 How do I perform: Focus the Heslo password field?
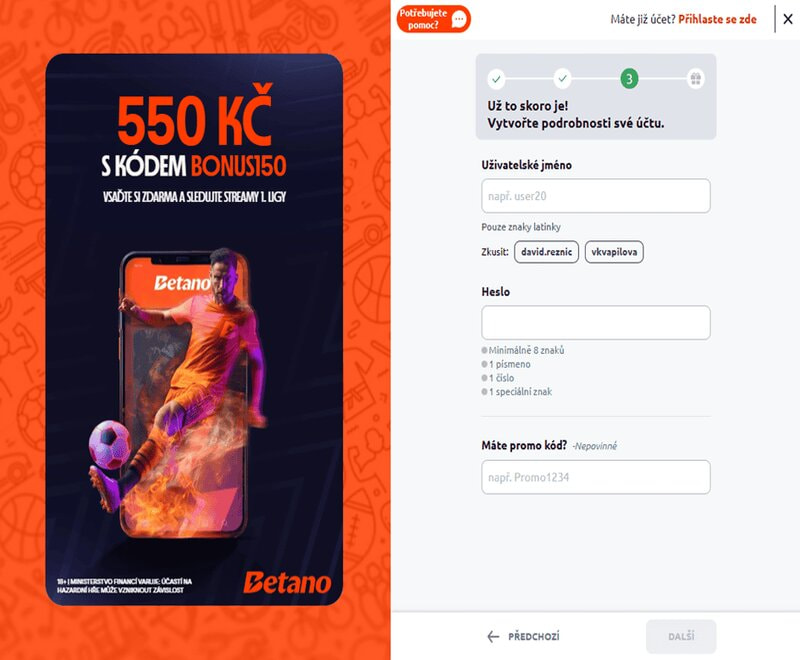(x=595, y=322)
